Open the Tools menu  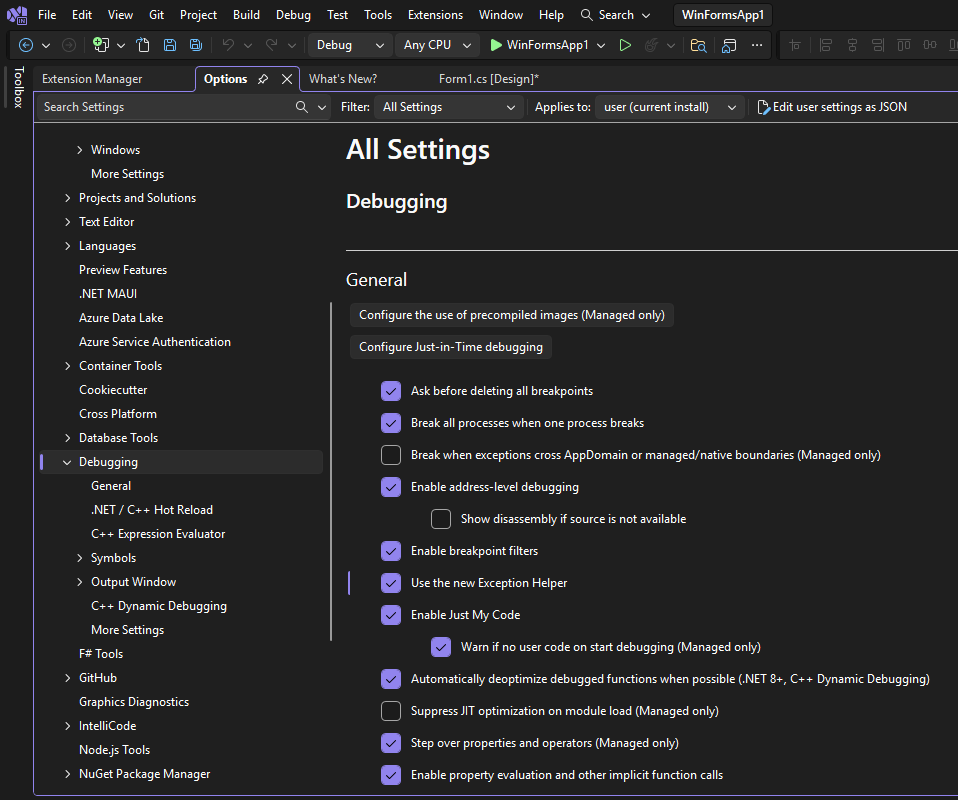pyautogui.click(x=378, y=15)
